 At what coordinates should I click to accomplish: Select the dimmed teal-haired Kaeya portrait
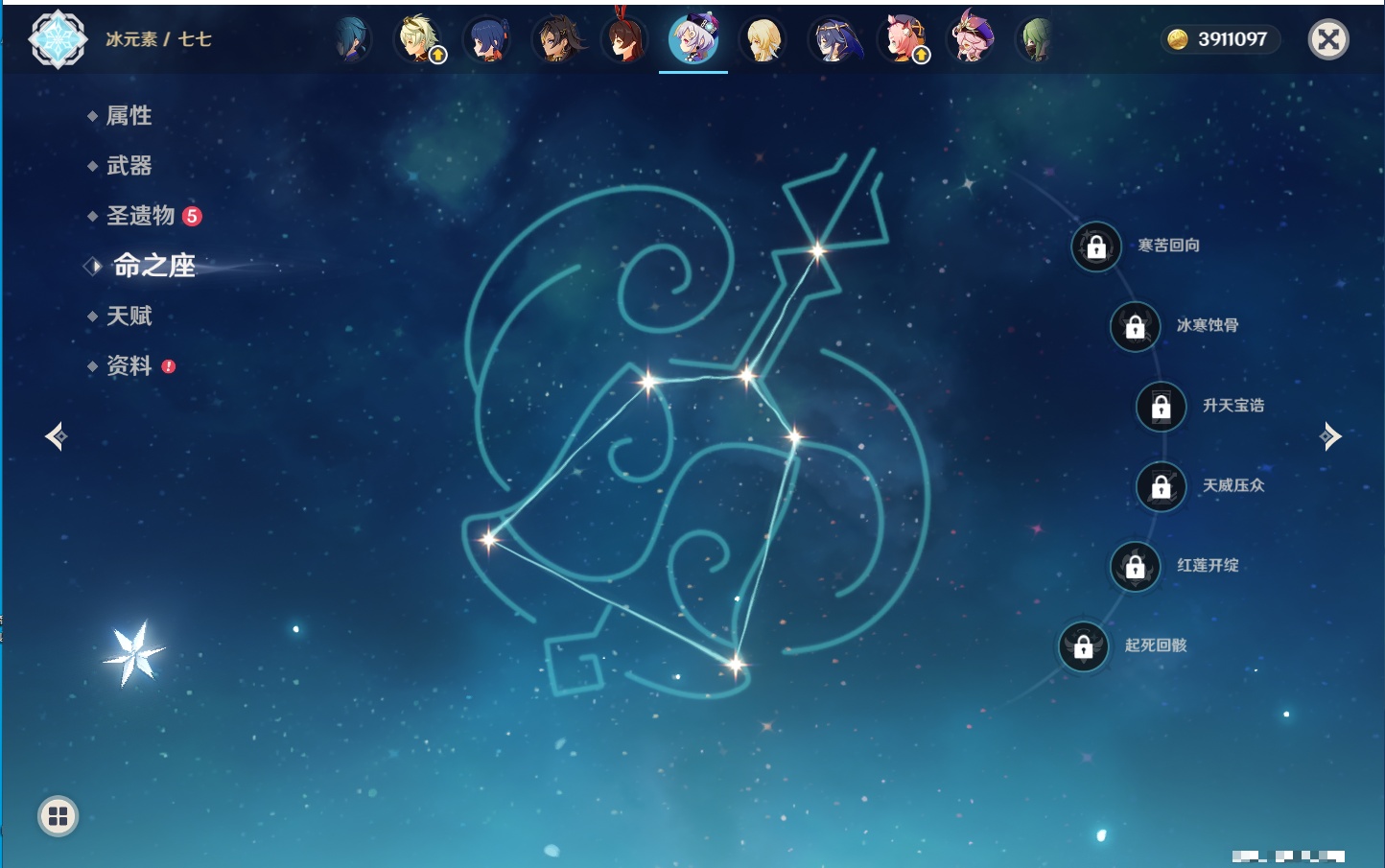tap(351, 40)
